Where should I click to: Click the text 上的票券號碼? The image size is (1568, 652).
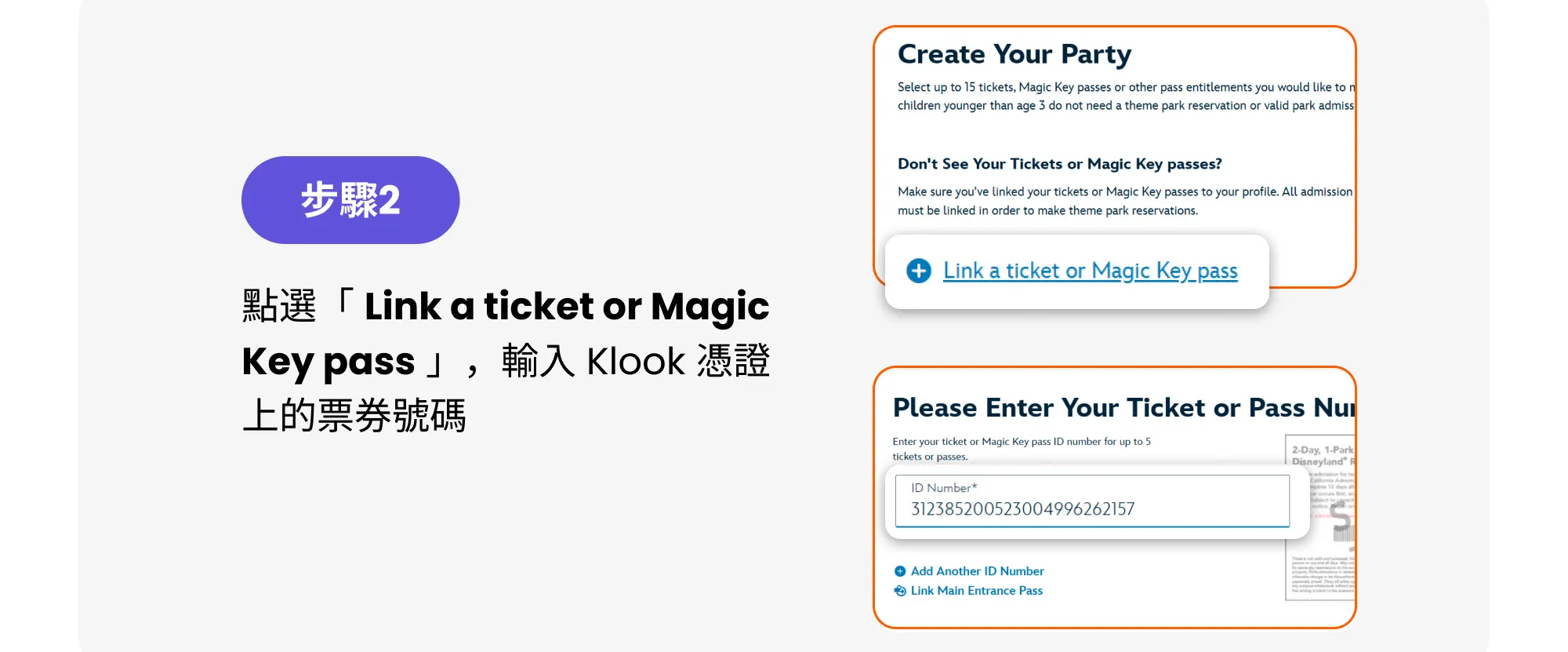[354, 416]
